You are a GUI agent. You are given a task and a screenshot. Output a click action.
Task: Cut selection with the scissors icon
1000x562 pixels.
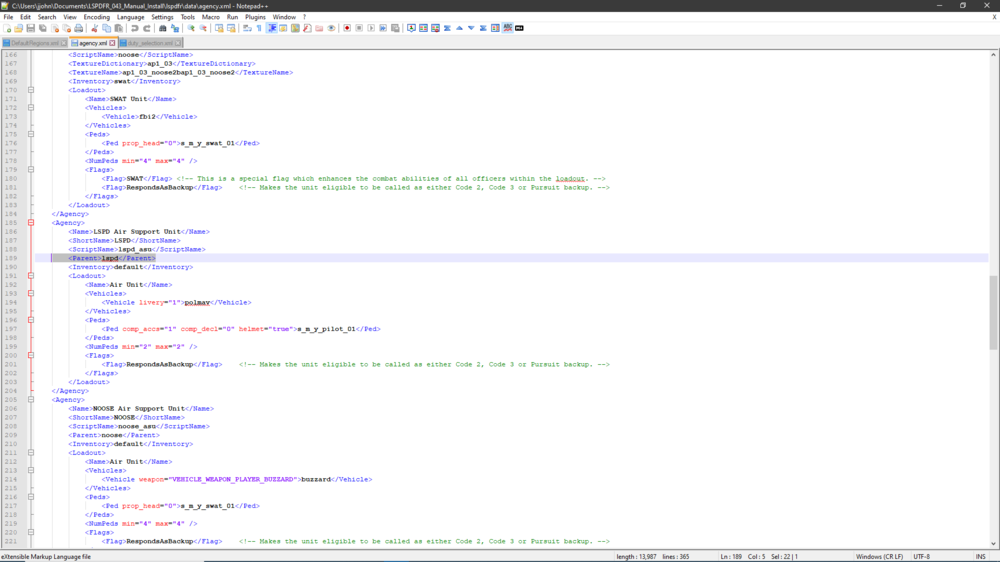(x=94, y=28)
